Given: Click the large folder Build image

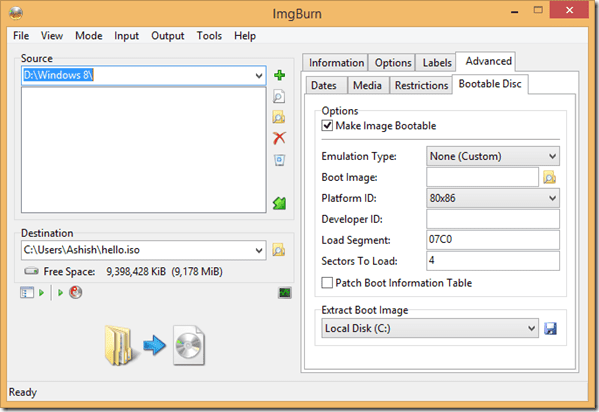Looking at the screenshot, I should [120, 345].
